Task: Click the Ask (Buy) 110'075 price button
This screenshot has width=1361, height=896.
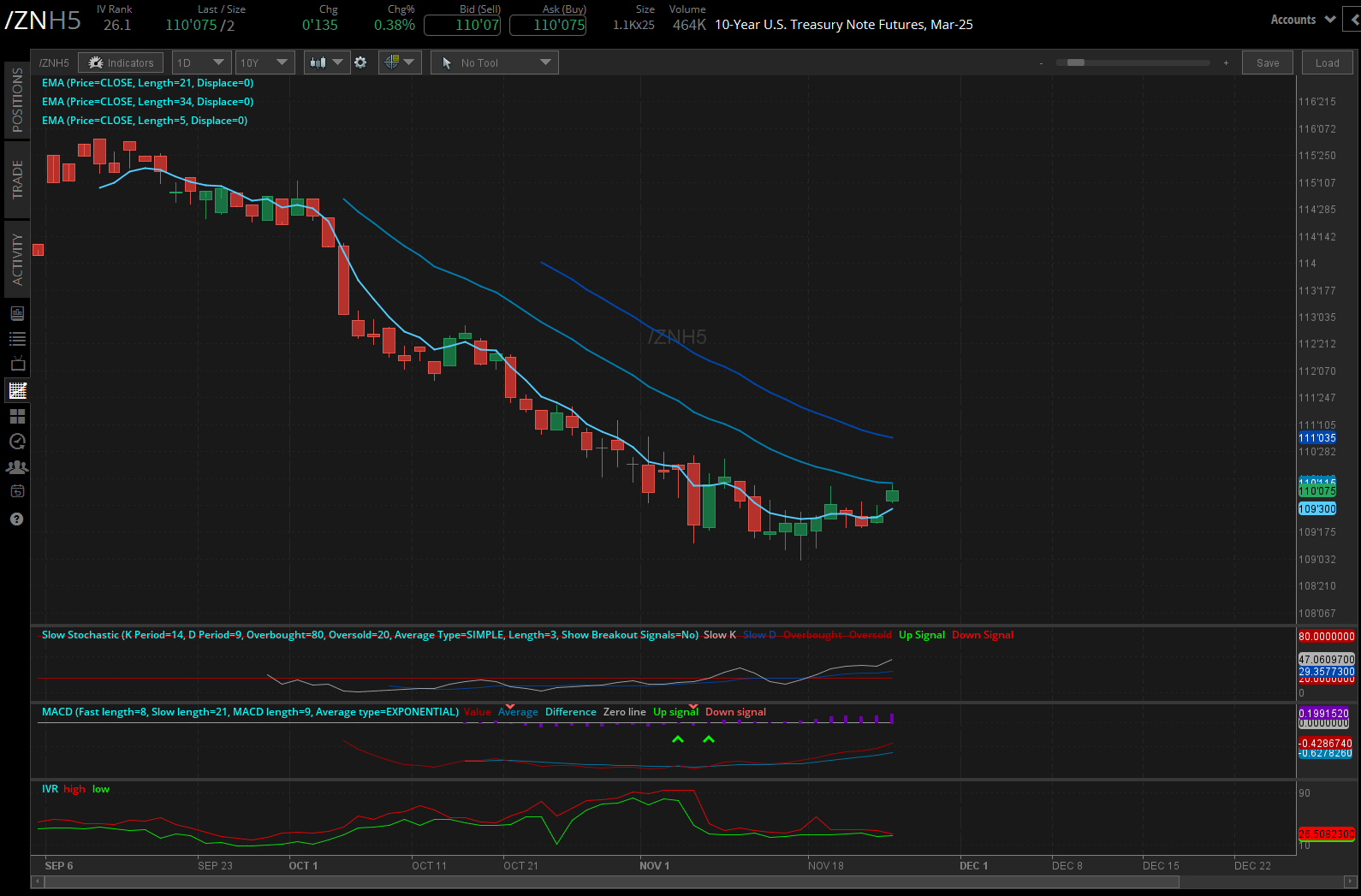Action: click(x=548, y=25)
